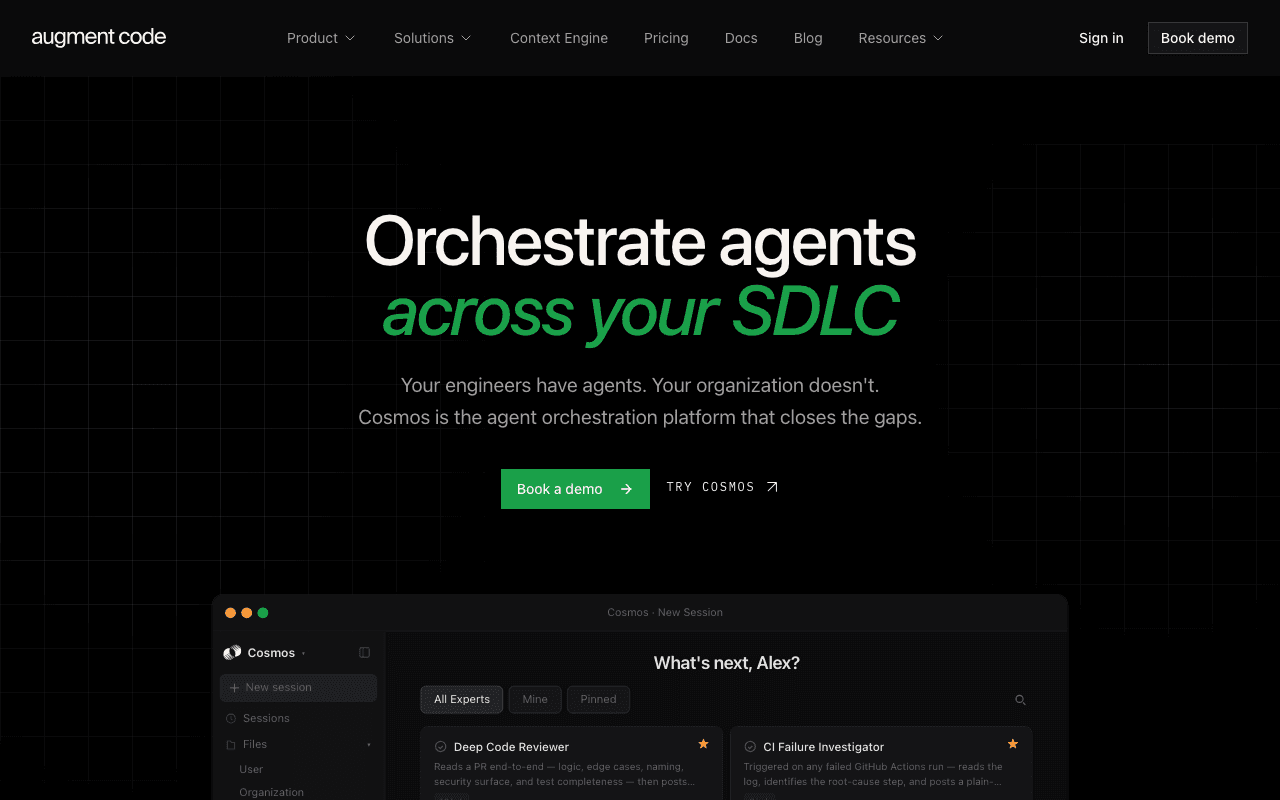This screenshot has height=800, width=1280.
Task: Click the green window dot in Cosmos
Action: [x=263, y=613]
